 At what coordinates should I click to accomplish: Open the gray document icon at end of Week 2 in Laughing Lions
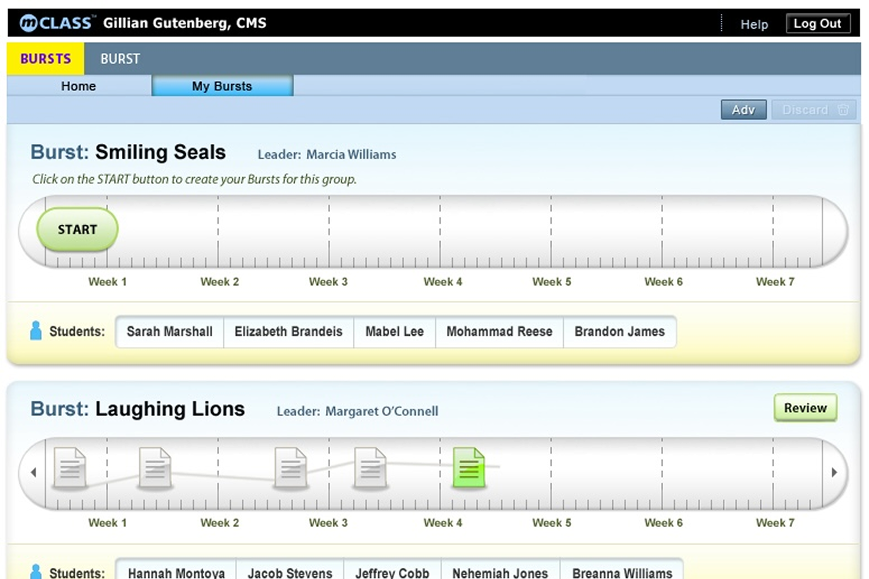tap(291, 468)
